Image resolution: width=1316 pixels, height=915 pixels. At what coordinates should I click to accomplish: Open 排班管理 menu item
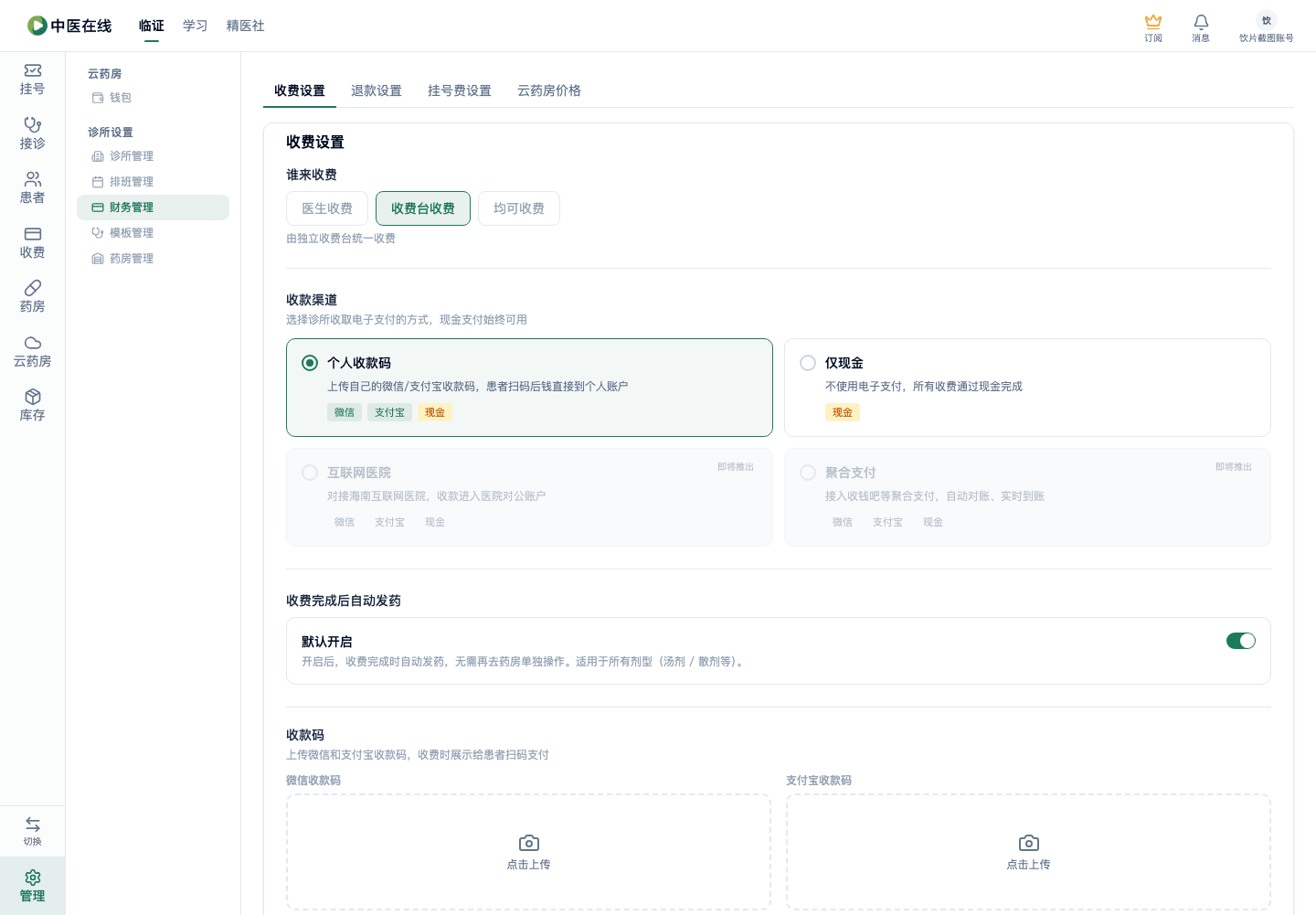click(x=153, y=182)
